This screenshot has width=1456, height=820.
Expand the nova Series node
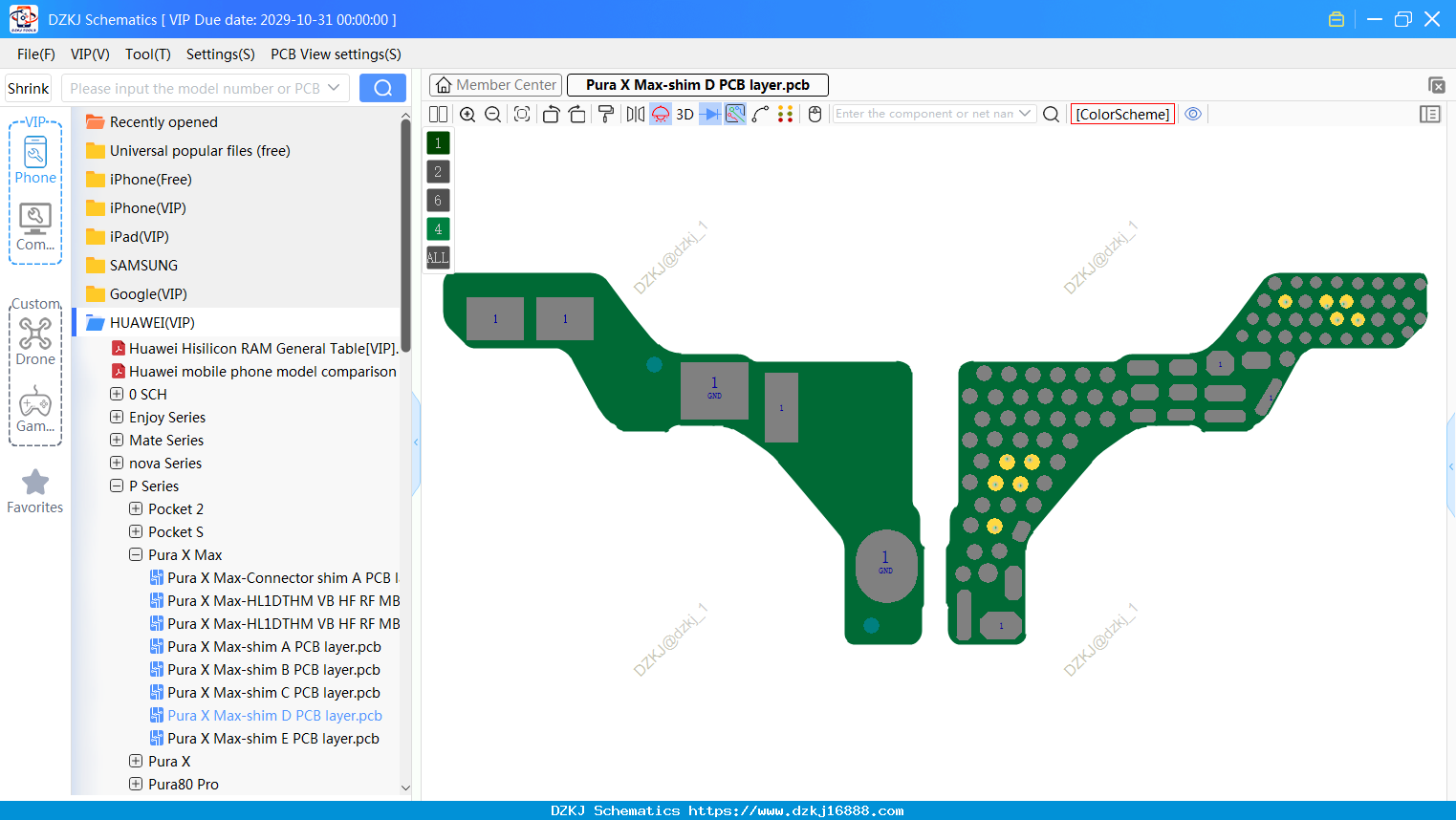tap(117, 463)
